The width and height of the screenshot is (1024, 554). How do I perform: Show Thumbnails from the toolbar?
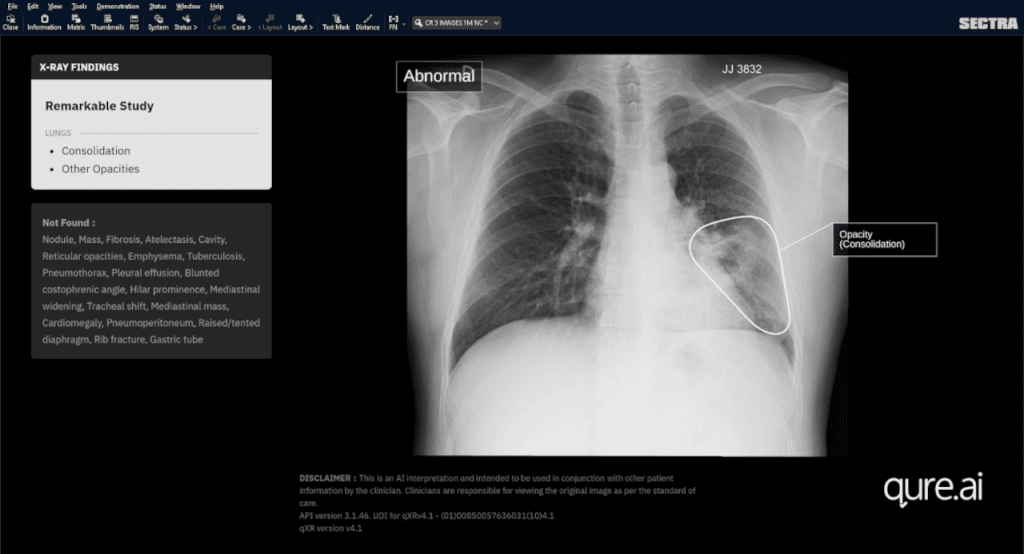pos(107,23)
